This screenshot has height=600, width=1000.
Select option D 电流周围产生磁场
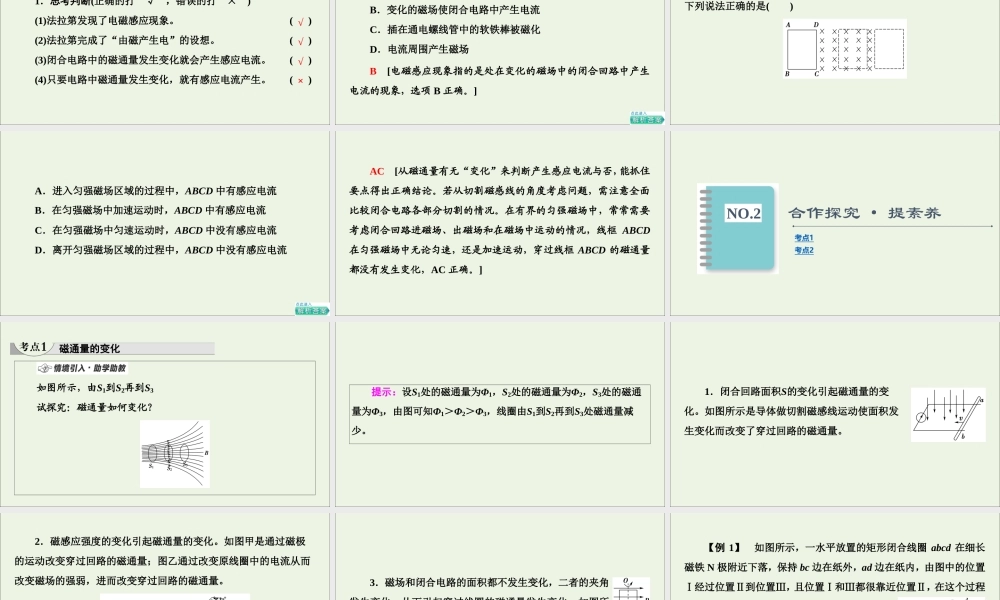pos(419,49)
